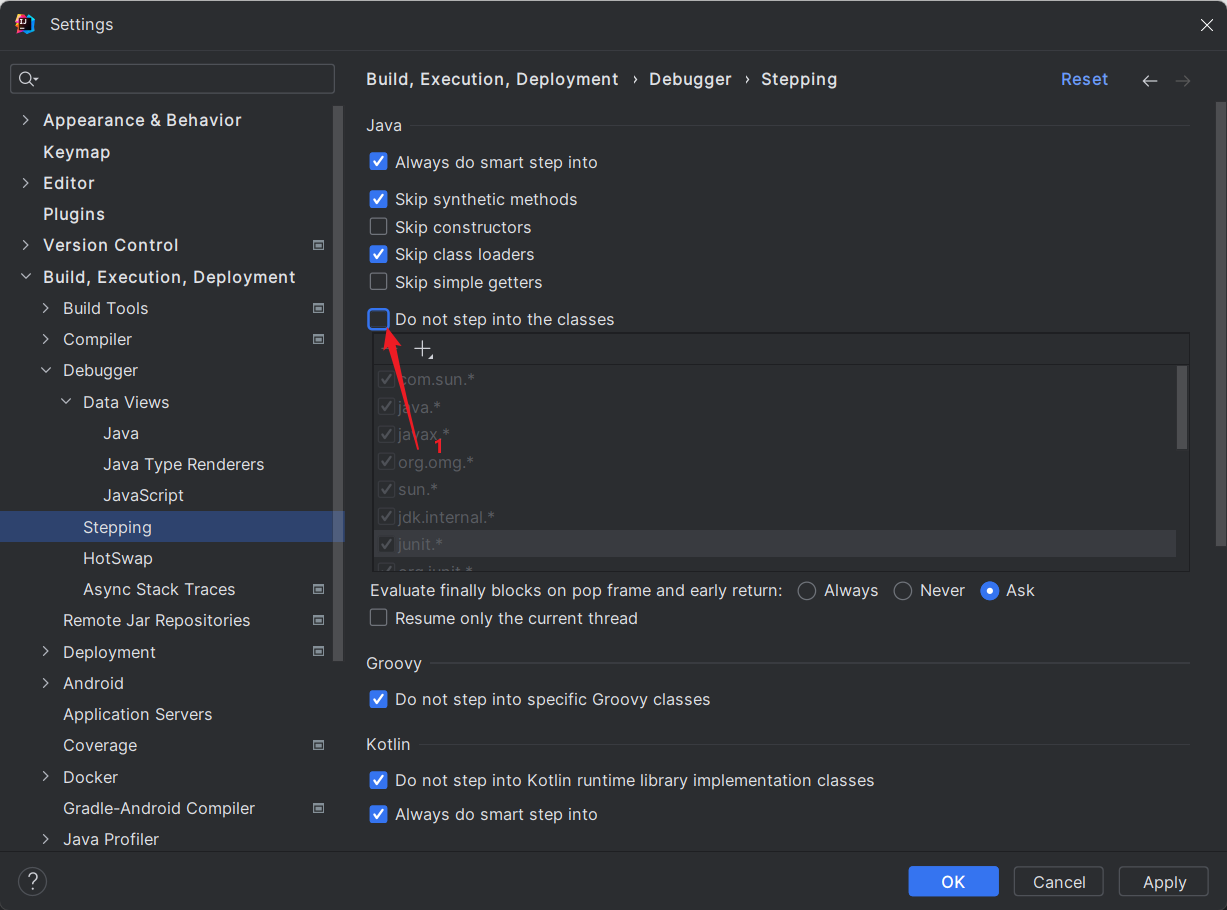Expand the Appearance & Behavior section
The image size is (1227, 910).
(x=26, y=120)
